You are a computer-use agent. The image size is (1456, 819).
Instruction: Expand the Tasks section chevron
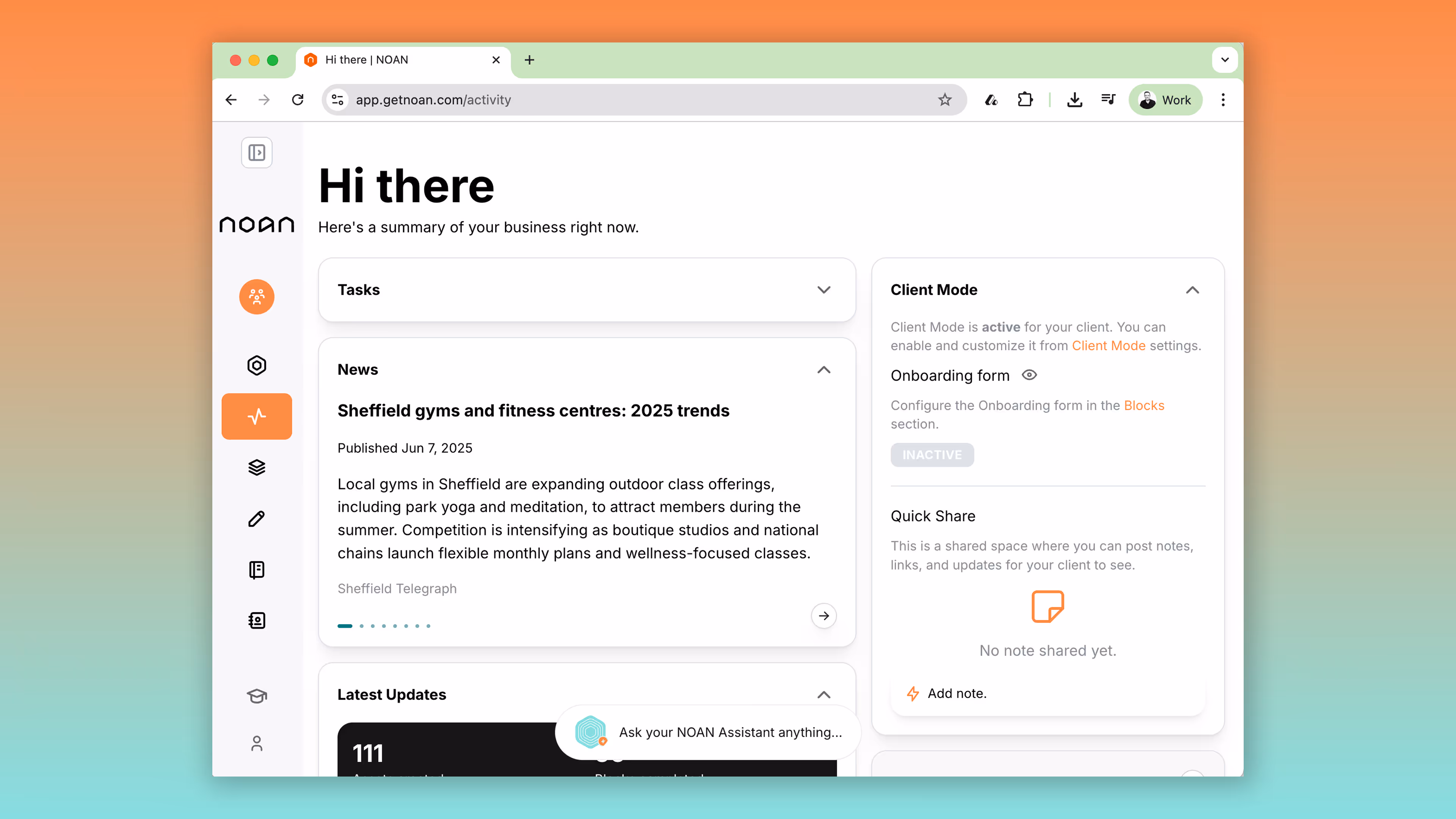coord(824,290)
